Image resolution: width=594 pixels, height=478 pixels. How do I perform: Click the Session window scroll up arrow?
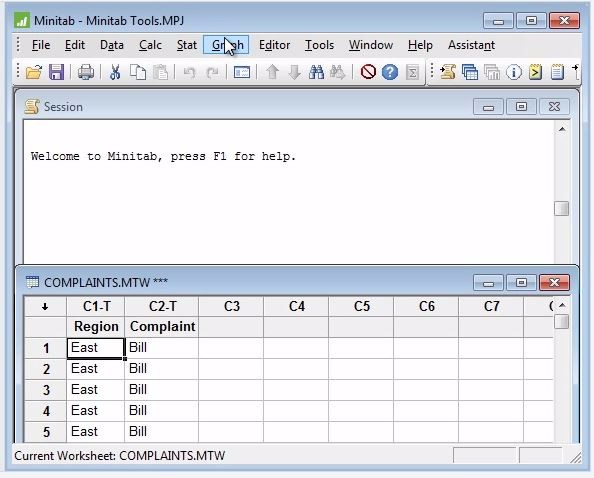click(x=562, y=129)
